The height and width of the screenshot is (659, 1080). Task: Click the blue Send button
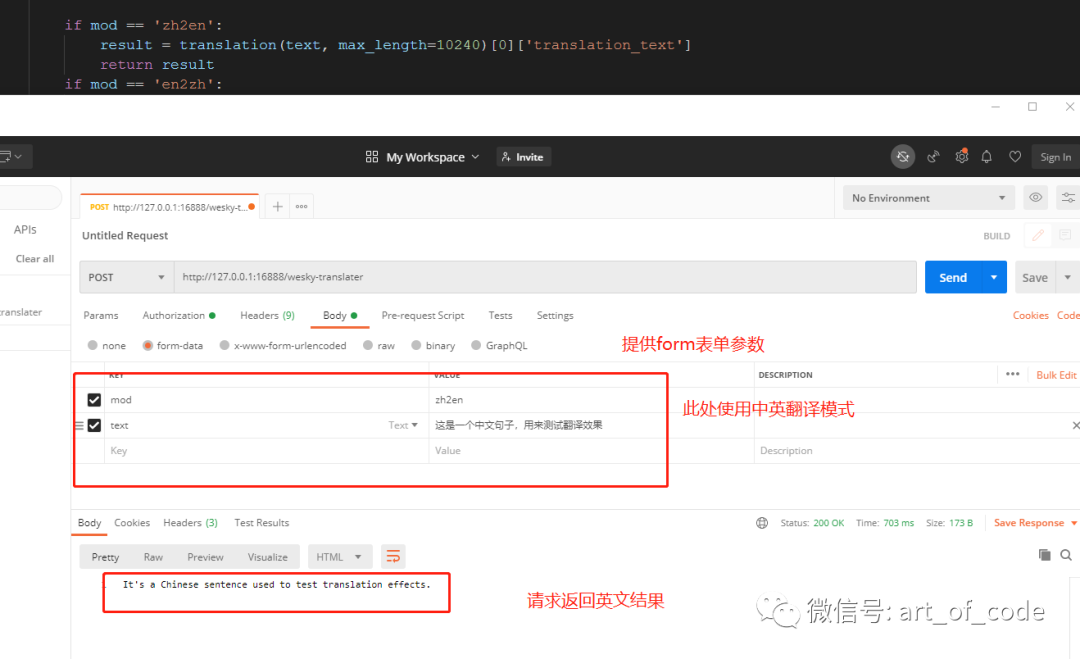click(953, 278)
